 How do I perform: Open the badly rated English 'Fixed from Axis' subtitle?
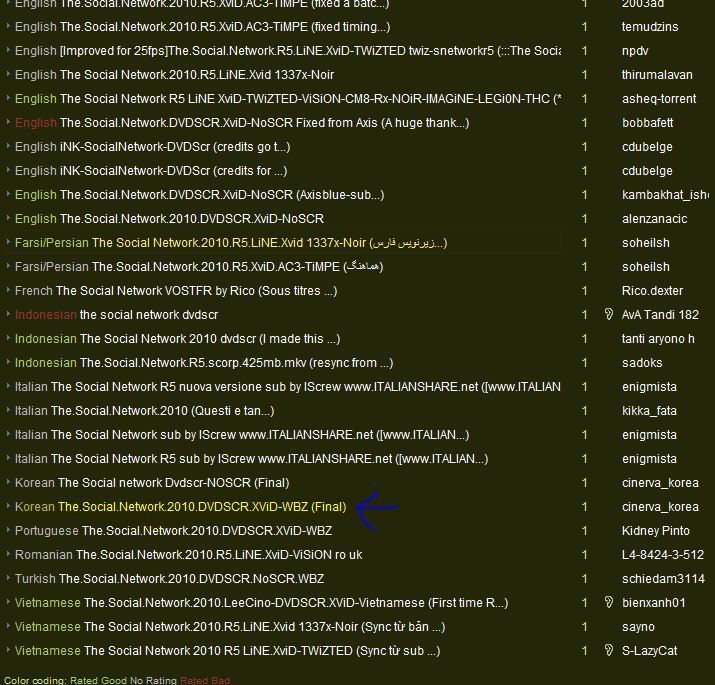[x=242, y=123]
